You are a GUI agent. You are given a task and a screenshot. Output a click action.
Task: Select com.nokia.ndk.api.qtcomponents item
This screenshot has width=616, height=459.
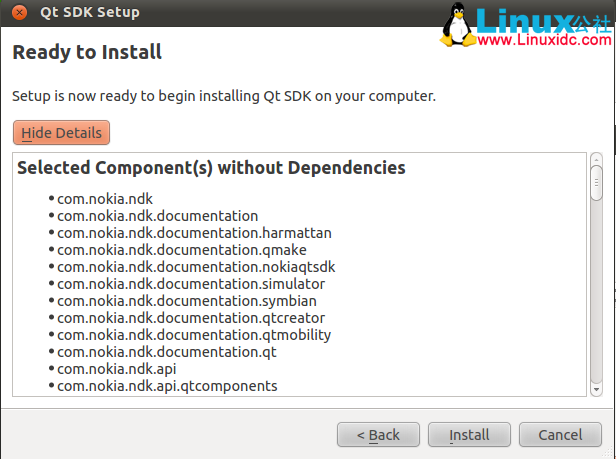(x=167, y=386)
